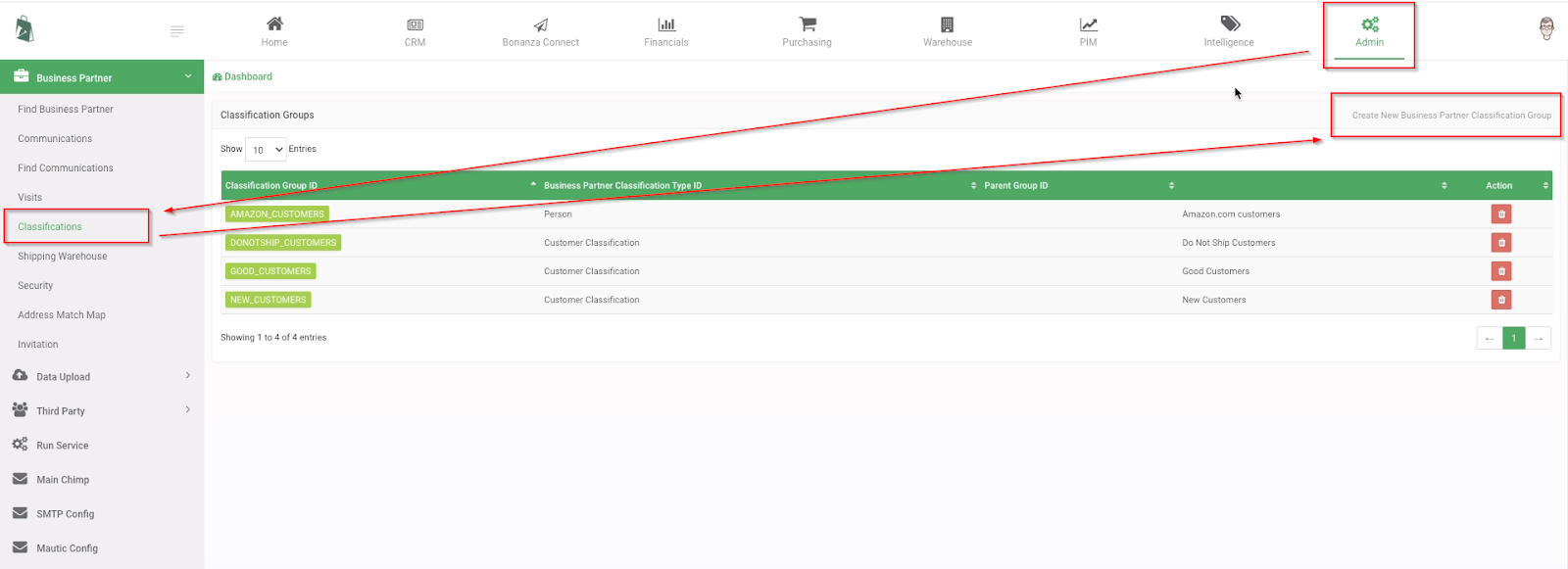Viewport: 1568px width, 569px height.
Task: Open Bonanza Connect paper plane icon
Action: pos(541,24)
